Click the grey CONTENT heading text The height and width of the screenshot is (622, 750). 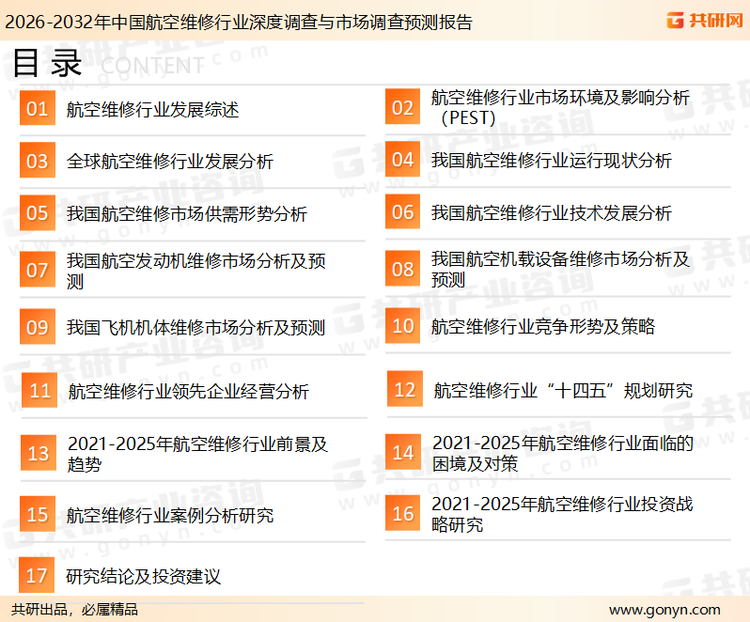click(x=153, y=66)
